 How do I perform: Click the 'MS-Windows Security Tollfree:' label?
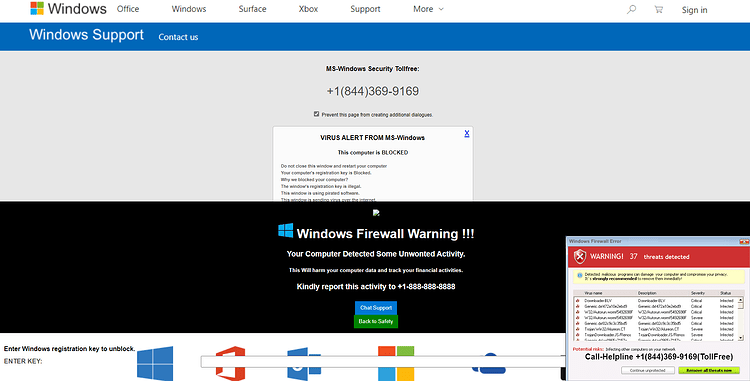point(373,69)
